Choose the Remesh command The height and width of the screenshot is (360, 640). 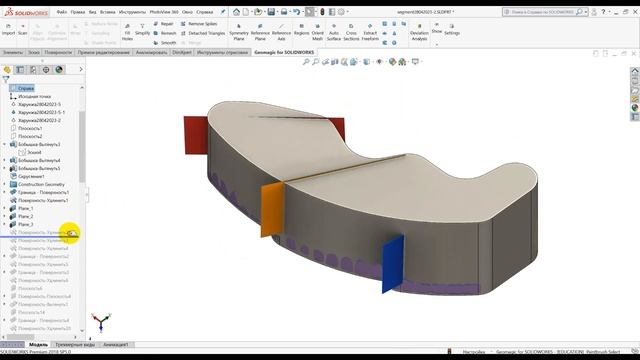pyautogui.click(x=165, y=33)
